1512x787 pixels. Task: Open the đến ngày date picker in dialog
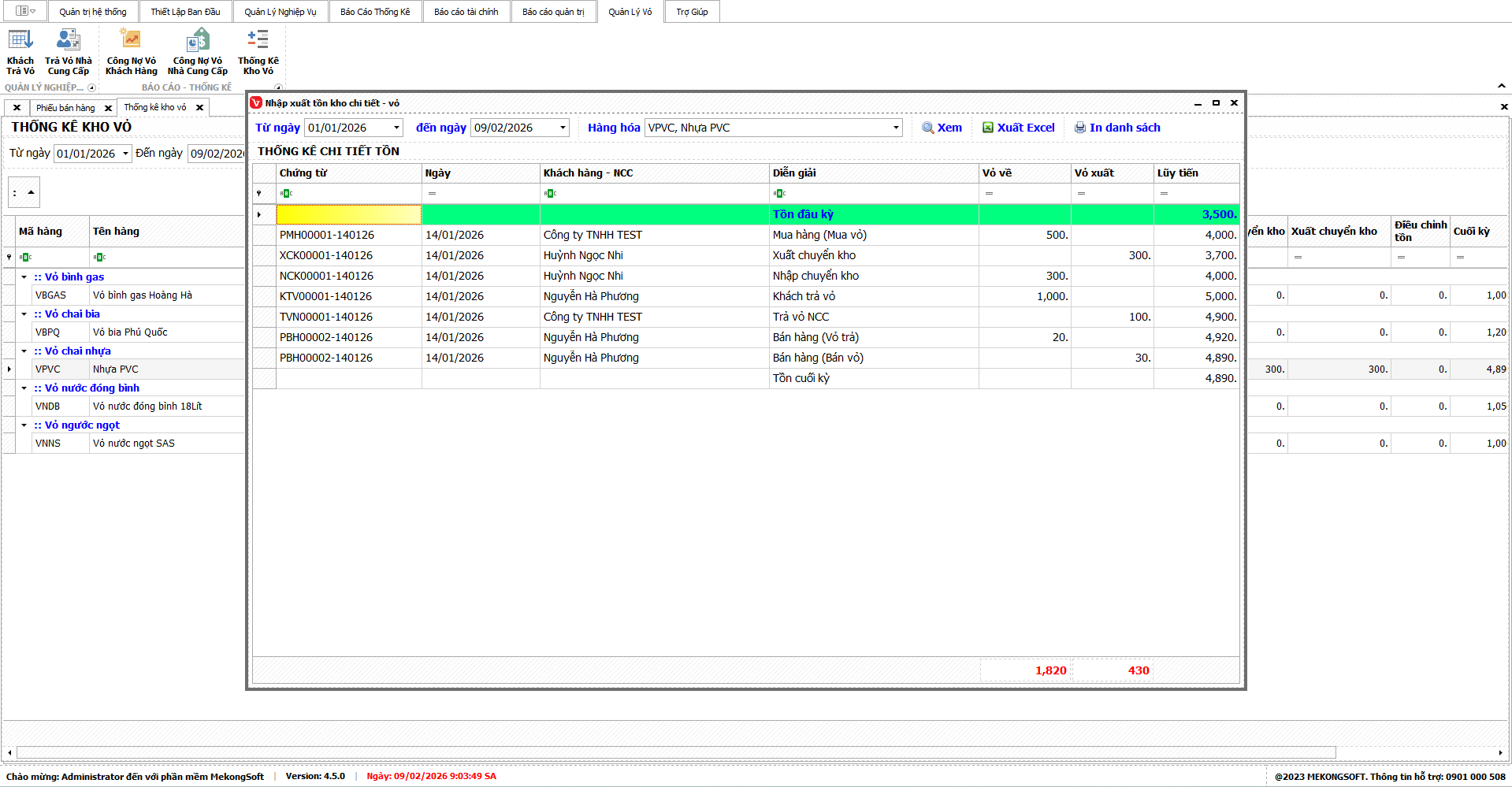pos(563,128)
